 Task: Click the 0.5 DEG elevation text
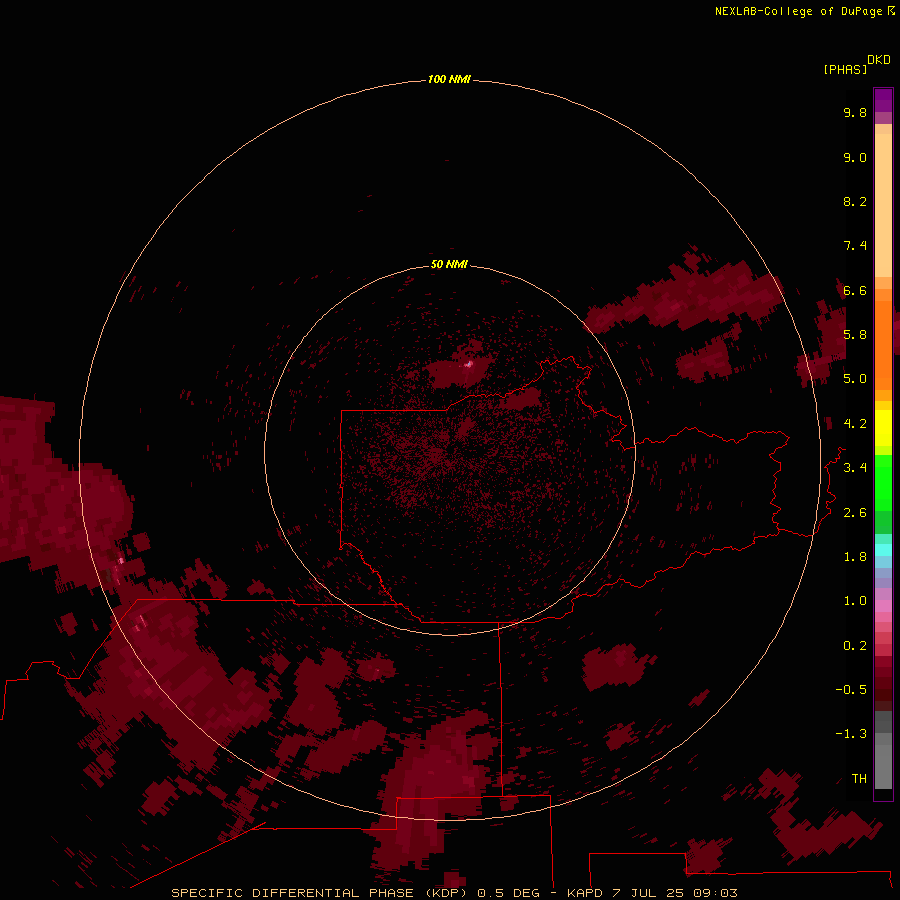tap(509, 893)
